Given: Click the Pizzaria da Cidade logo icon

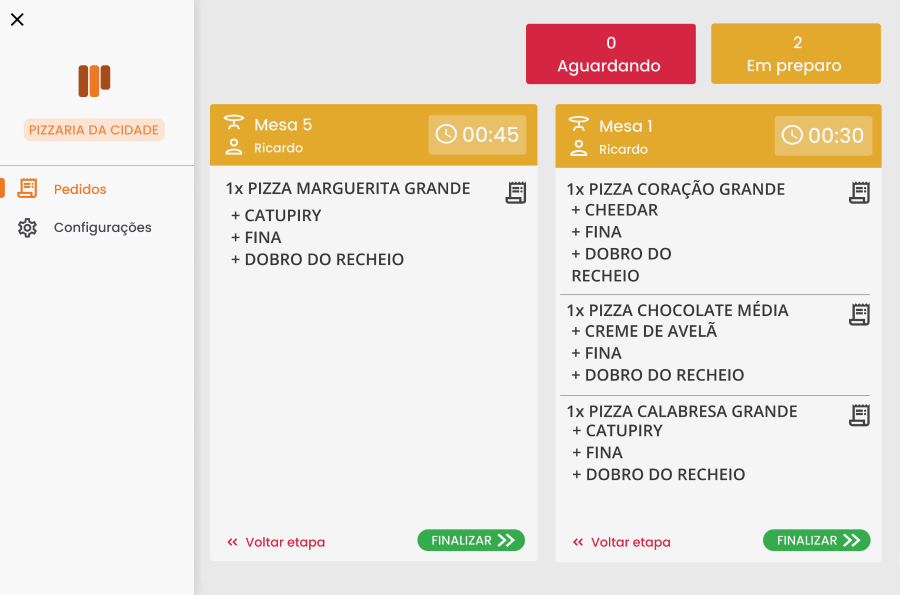Looking at the screenshot, I should pos(94,80).
